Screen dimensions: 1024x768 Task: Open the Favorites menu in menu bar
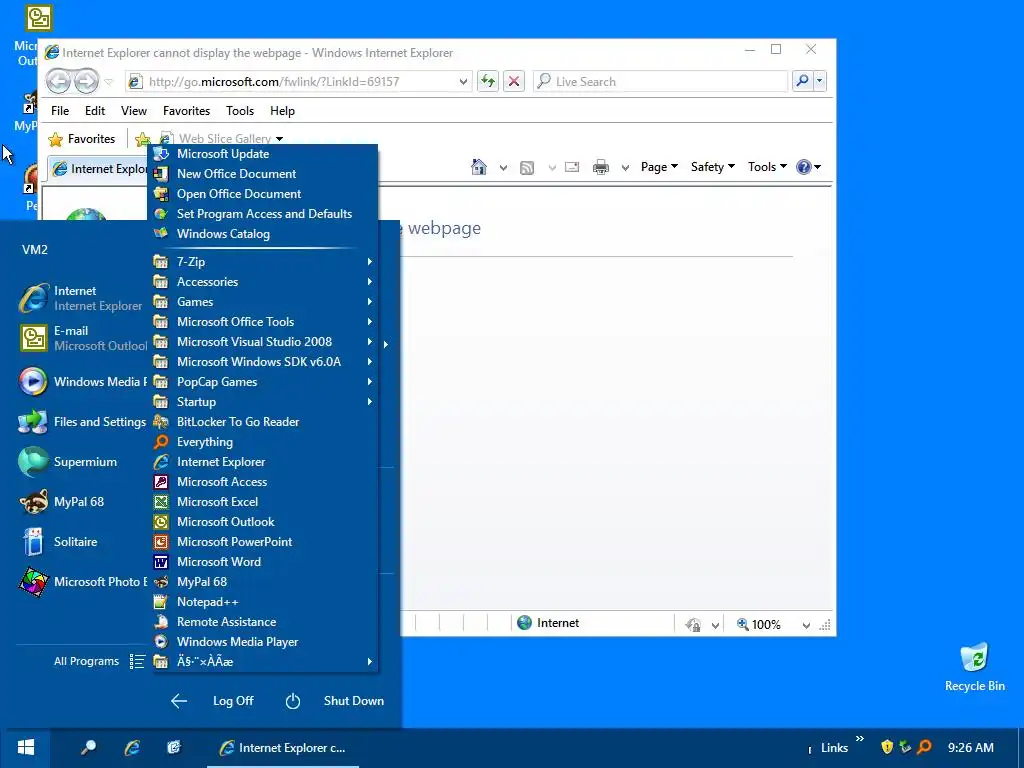(187, 111)
